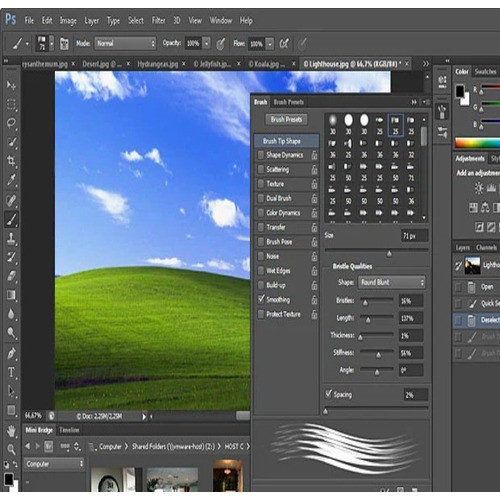This screenshot has height=500, width=500.
Task: Select the Eyedropper tool
Action: pos(11,180)
